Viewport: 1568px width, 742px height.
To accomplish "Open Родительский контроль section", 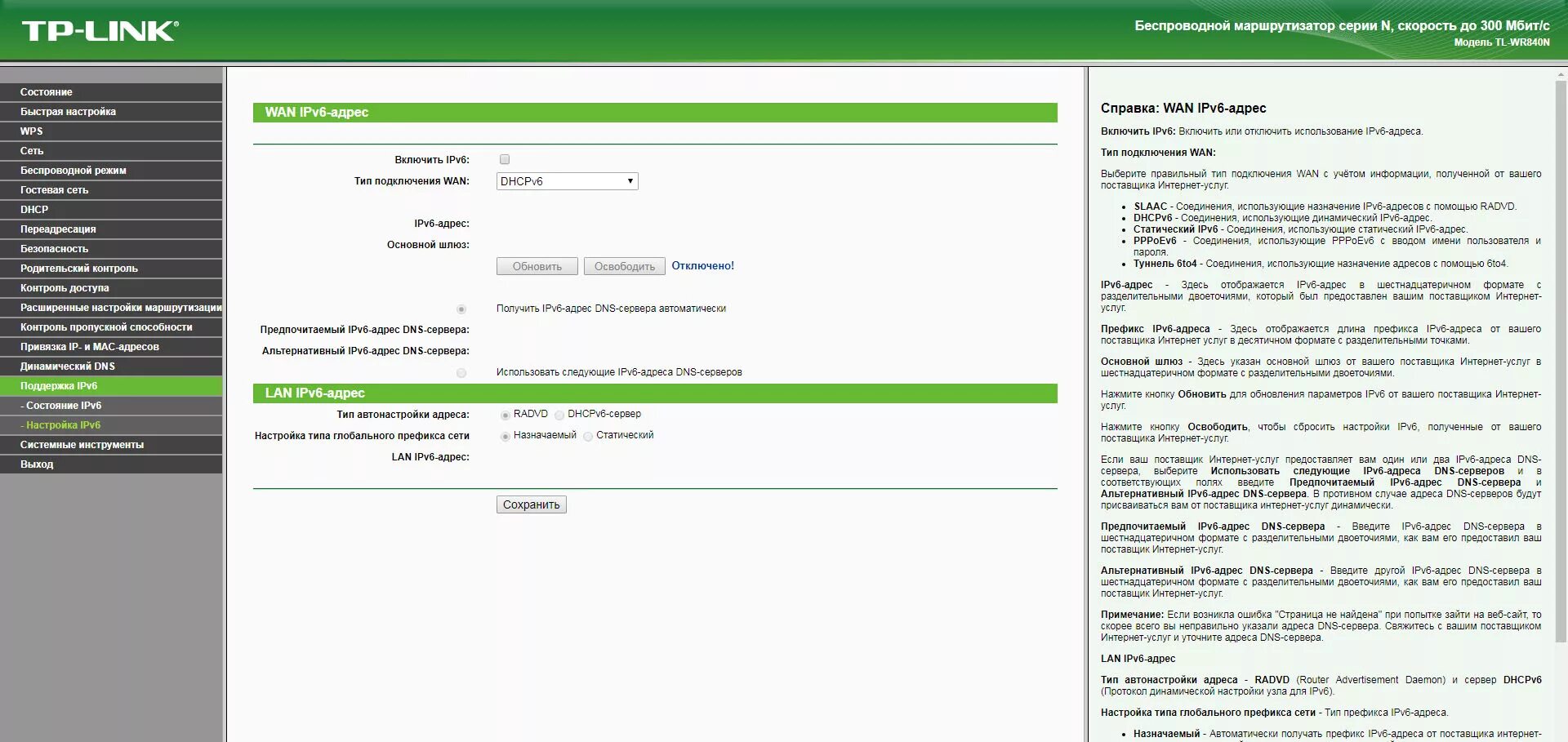I will pyautogui.click(x=111, y=269).
